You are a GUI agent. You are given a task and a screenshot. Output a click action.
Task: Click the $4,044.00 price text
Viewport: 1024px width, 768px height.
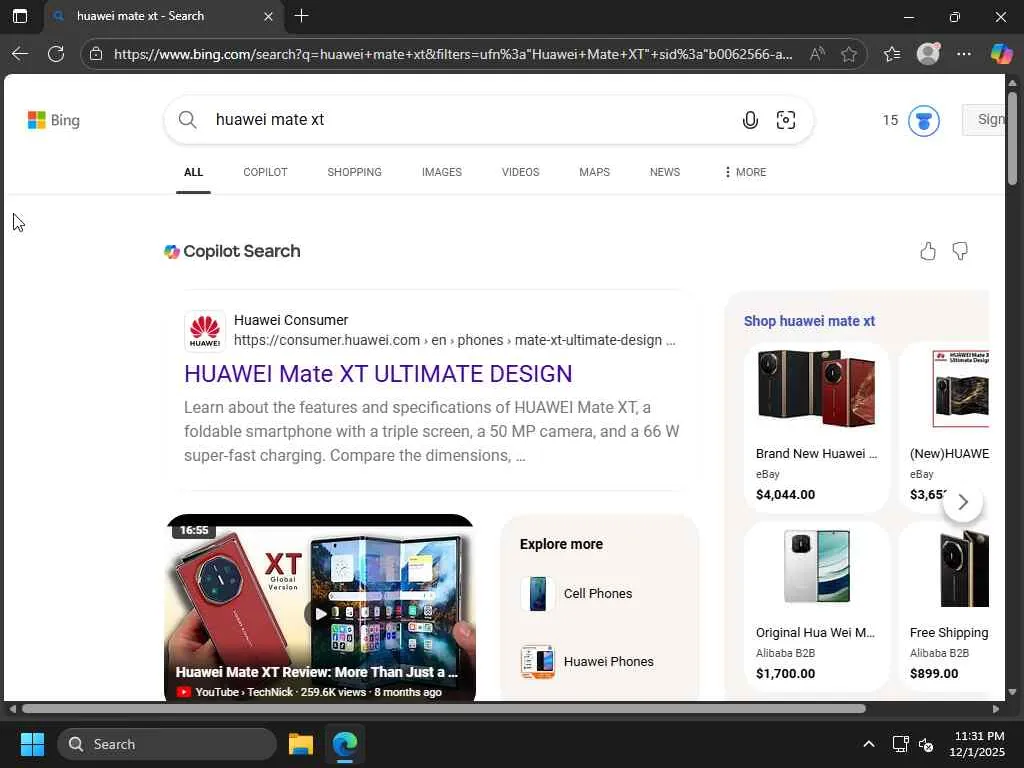click(x=785, y=495)
